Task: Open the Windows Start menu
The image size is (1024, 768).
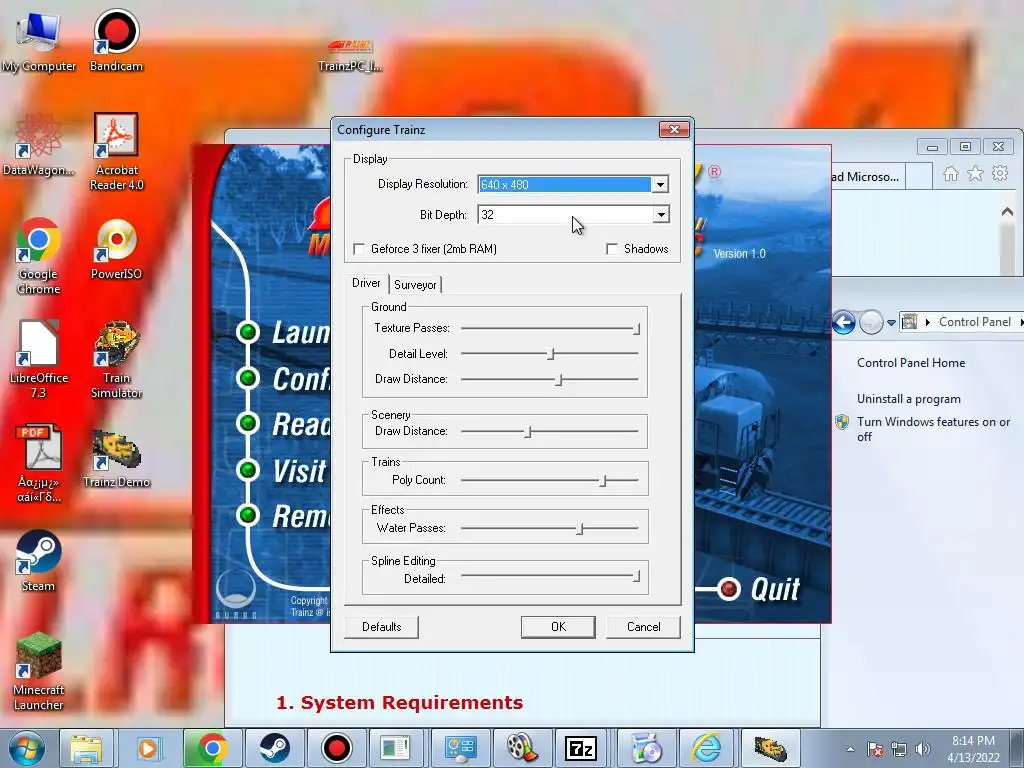Action: point(26,748)
